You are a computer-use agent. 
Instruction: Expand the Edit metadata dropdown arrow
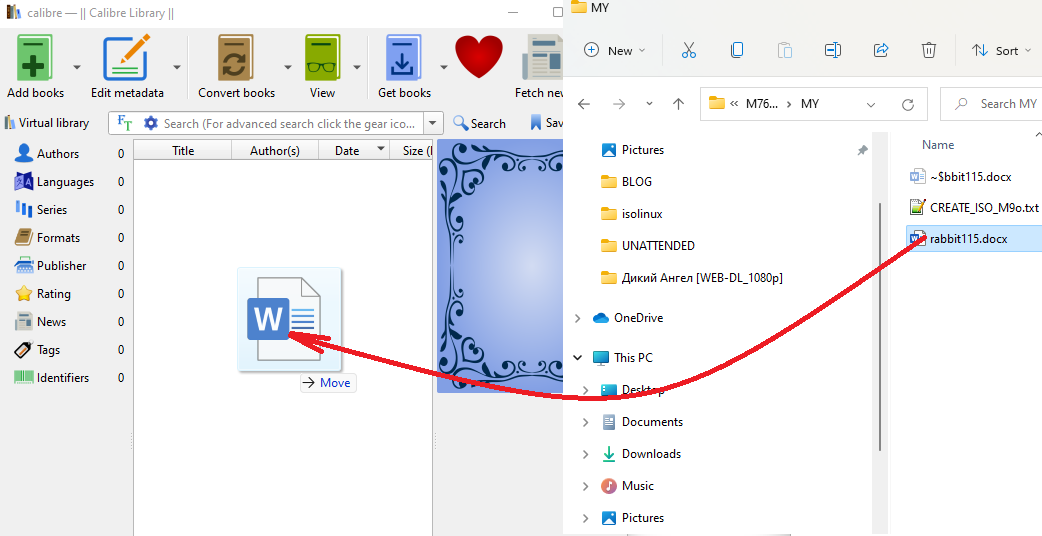pyautogui.click(x=177, y=67)
